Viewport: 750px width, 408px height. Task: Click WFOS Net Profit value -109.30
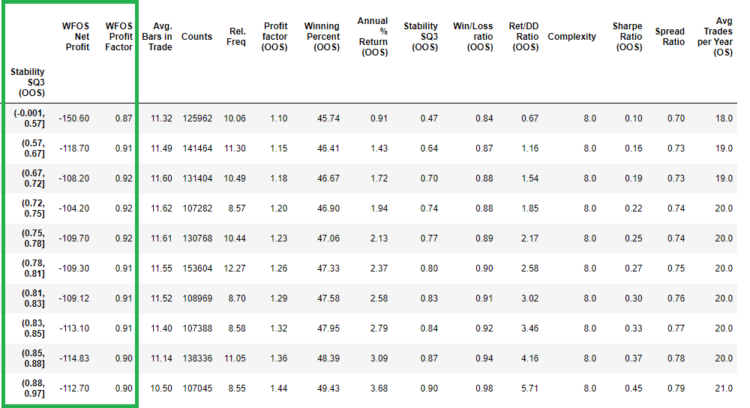[74, 268]
